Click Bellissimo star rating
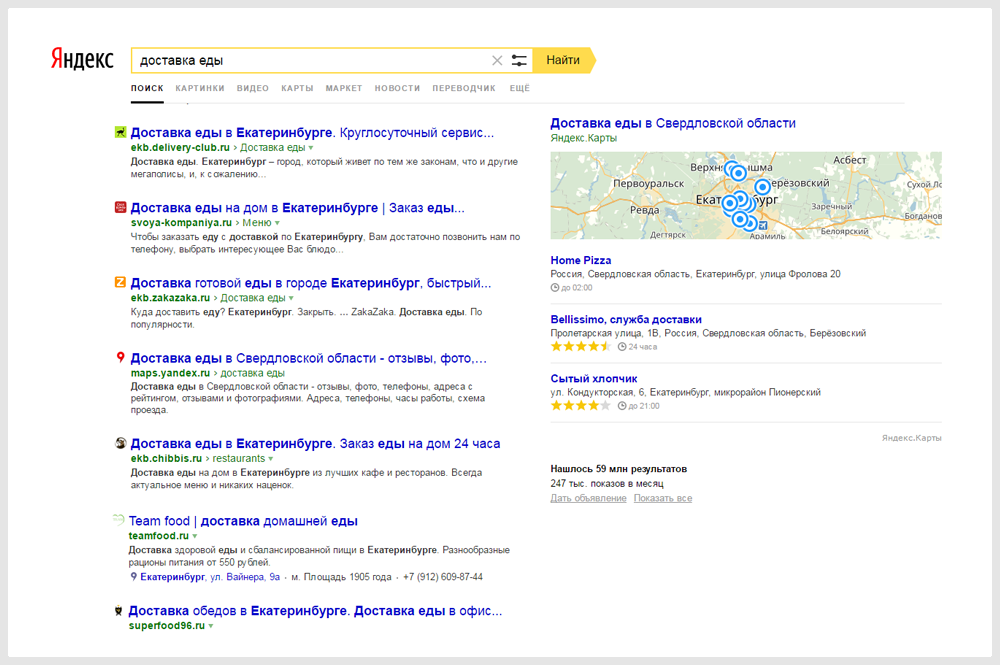The width and height of the screenshot is (1000, 665). pyautogui.click(x=580, y=347)
